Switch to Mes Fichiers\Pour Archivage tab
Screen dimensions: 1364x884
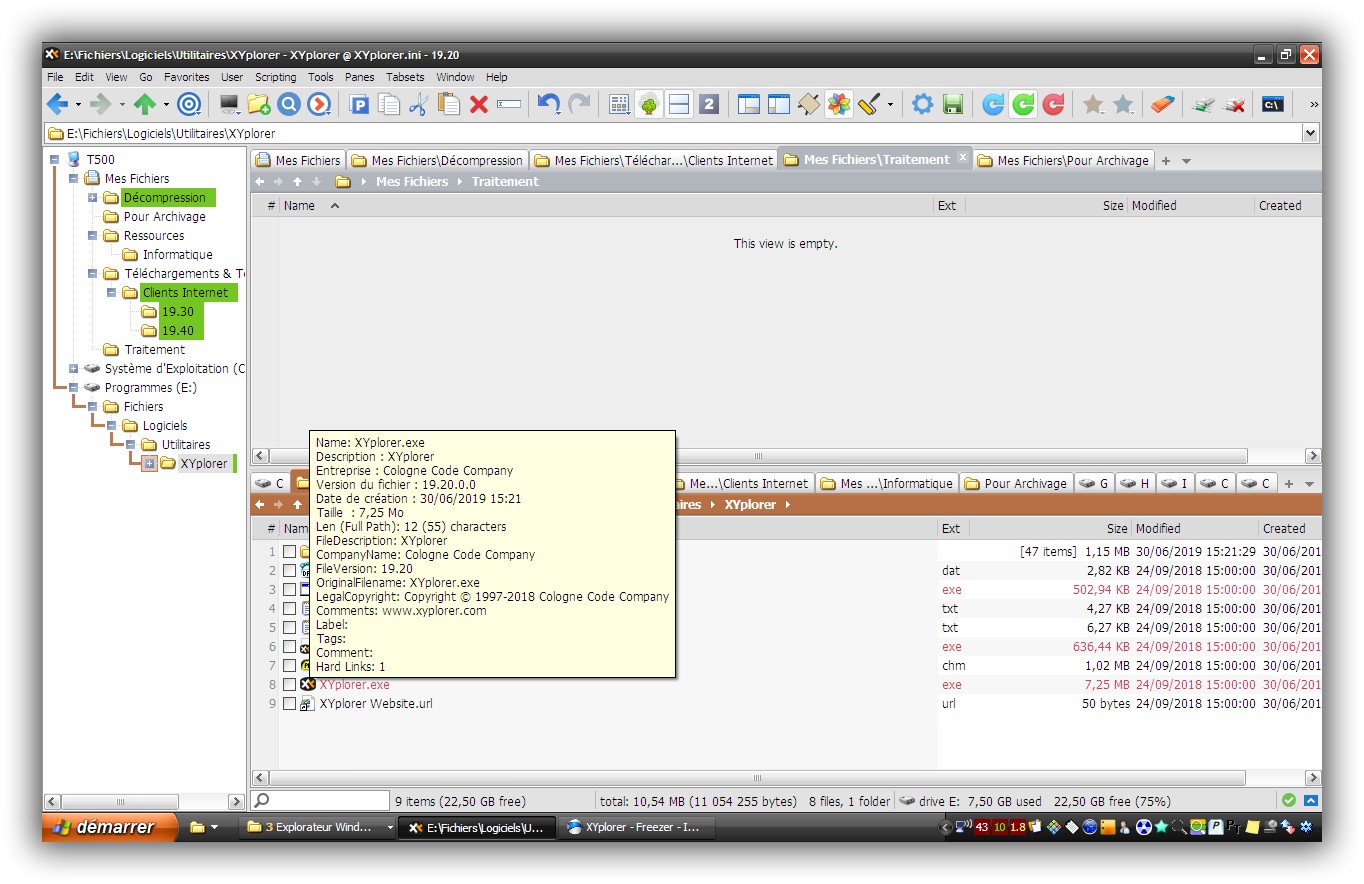[1063, 160]
